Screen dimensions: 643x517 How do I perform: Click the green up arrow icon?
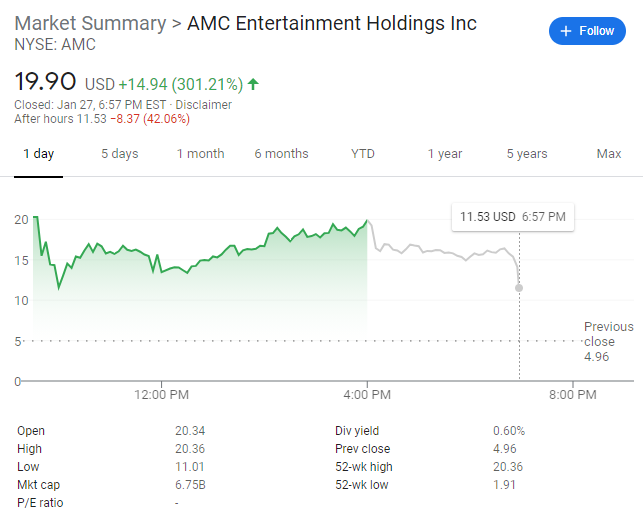252,84
